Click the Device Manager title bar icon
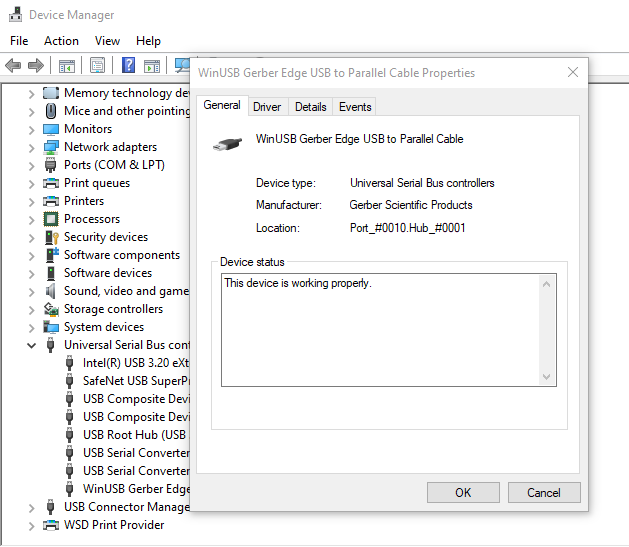This screenshot has width=629, height=547. pos(16,14)
